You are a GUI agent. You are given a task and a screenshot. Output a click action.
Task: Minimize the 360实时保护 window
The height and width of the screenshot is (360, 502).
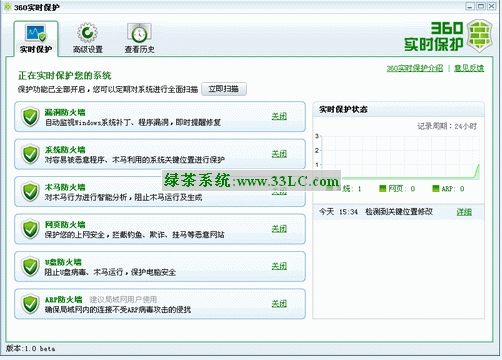pos(470,6)
